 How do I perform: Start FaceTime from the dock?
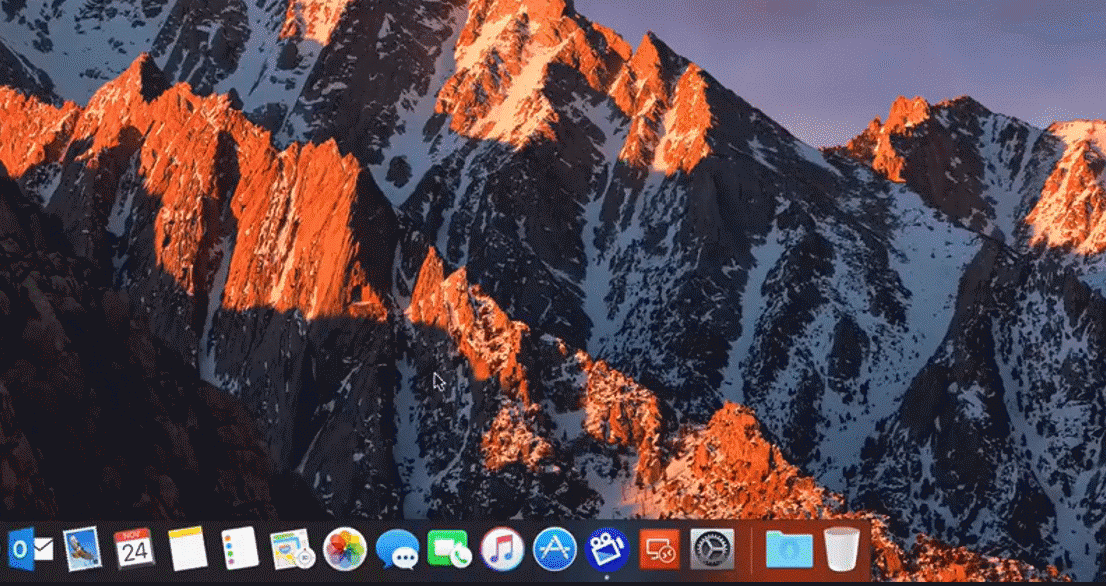pyautogui.click(x=450, y=548)
